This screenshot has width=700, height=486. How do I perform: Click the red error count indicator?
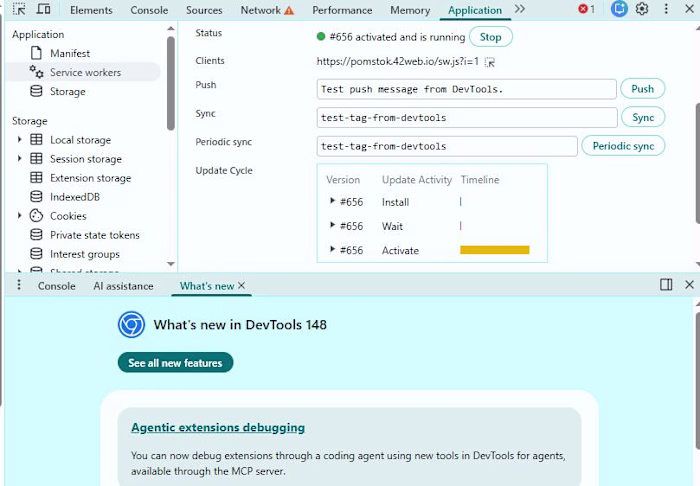click(587, 9)
